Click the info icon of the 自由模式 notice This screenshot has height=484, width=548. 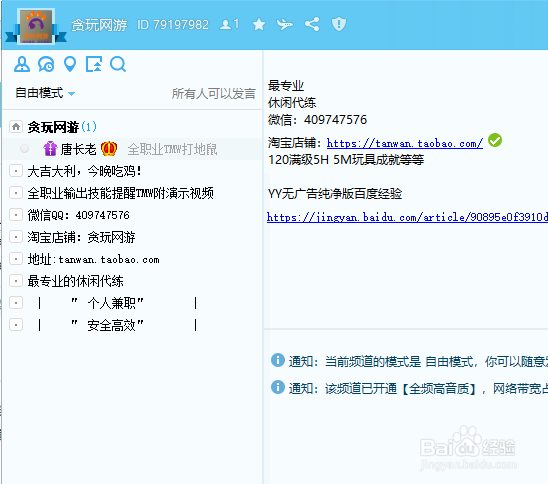point(278,360)
